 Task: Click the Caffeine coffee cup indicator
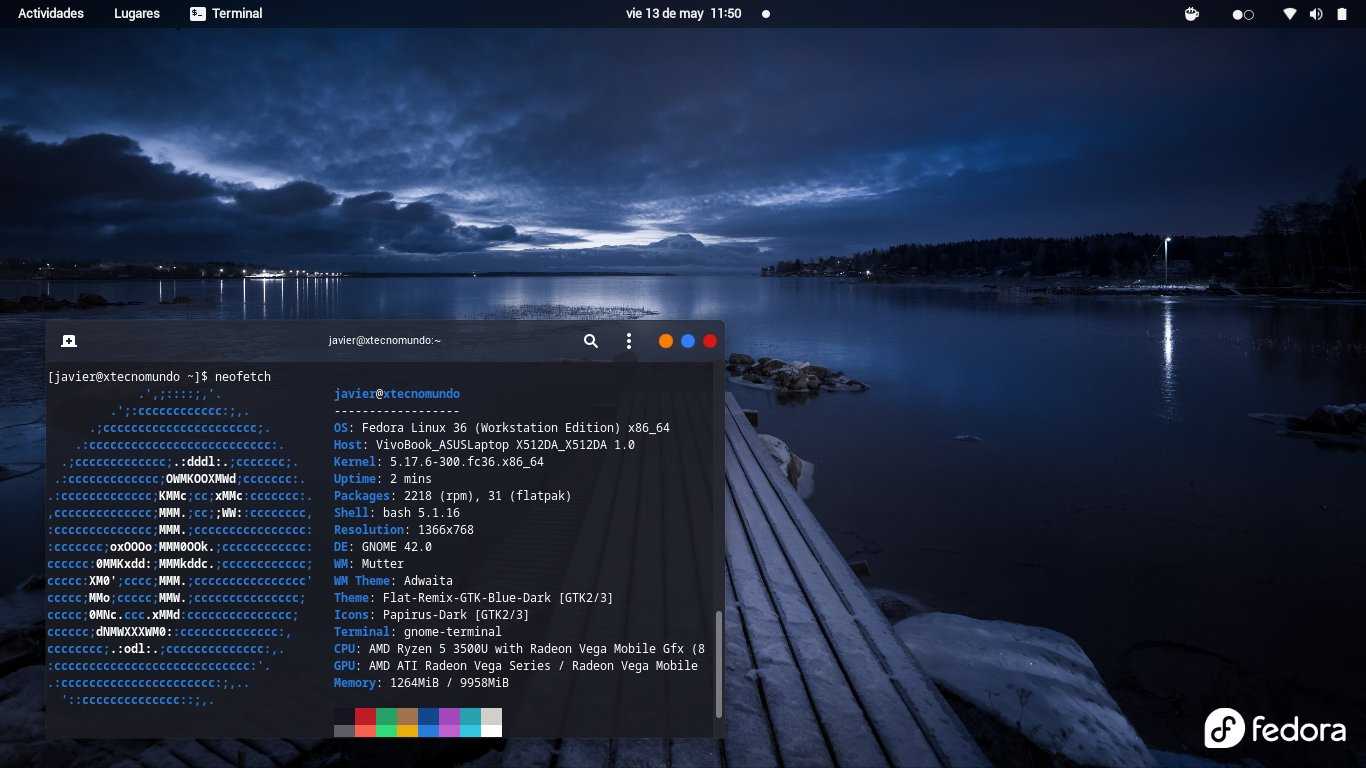[1191, 14]
